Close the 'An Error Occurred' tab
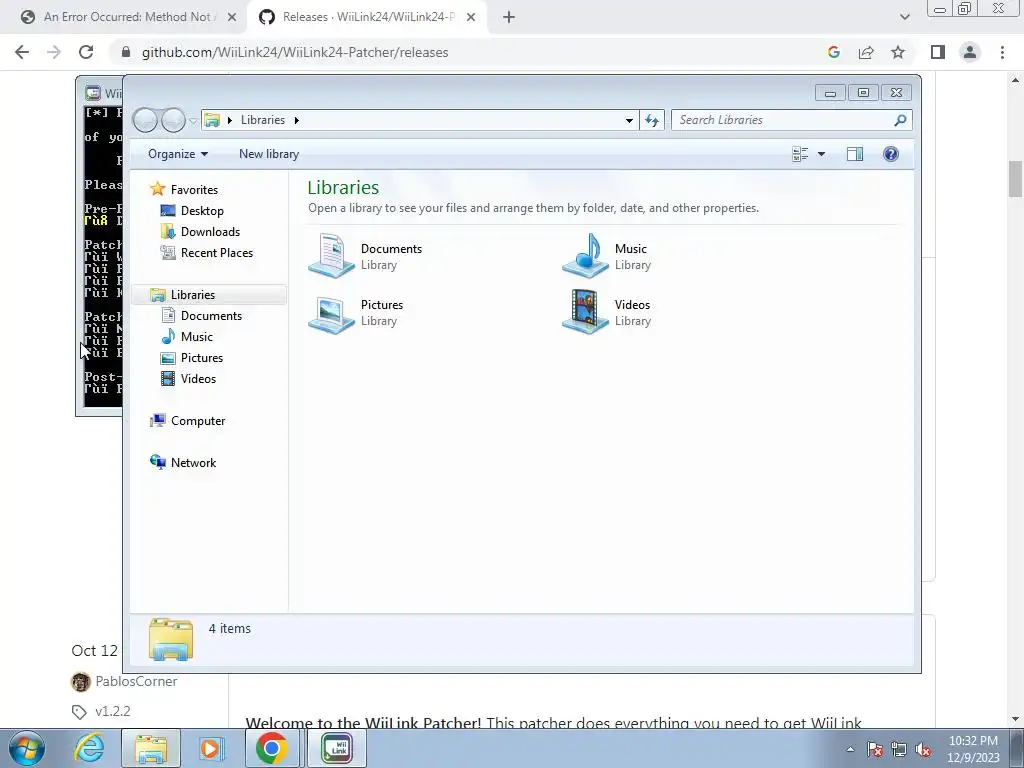The width and height of the screenshot is (1024, 768). pyautogui.click(x=232, y=18)
